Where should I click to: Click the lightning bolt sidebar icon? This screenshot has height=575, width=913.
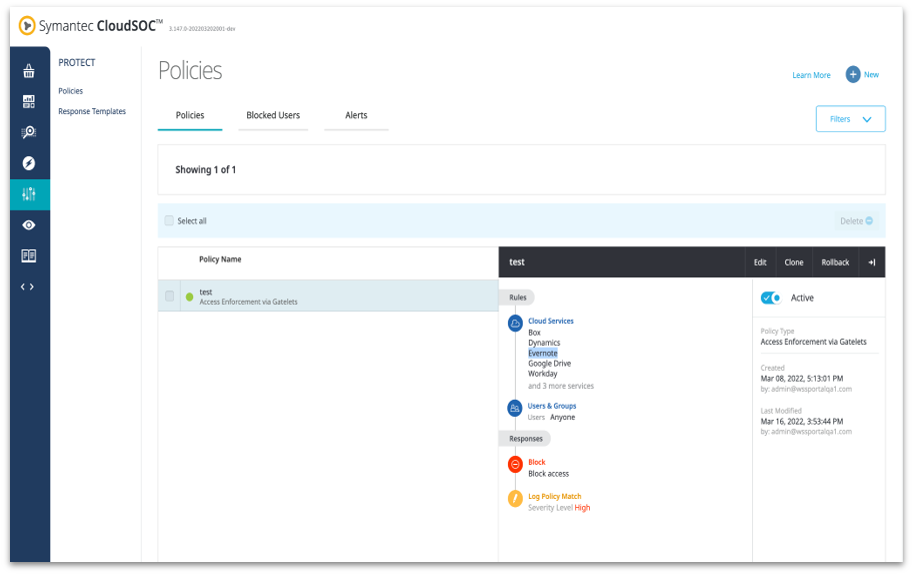(x=29, y=163)
